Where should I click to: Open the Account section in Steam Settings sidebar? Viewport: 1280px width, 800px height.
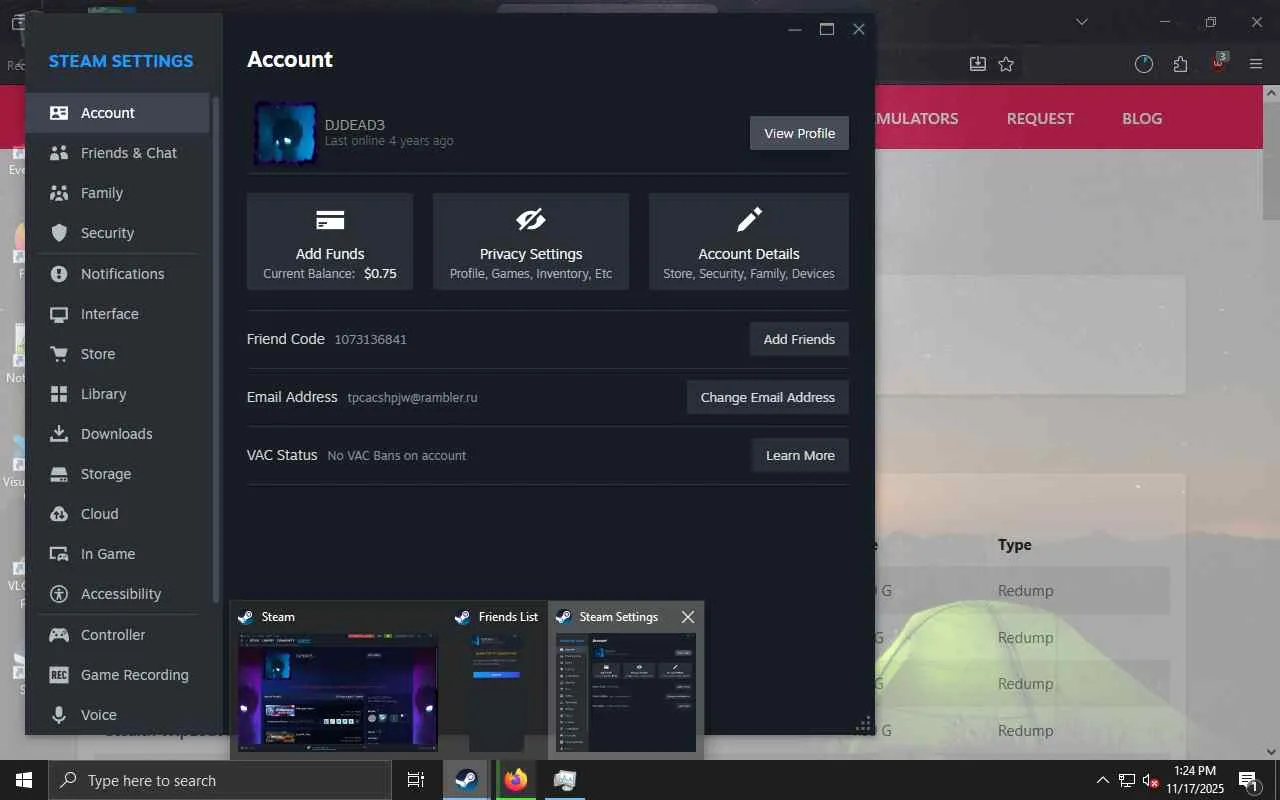pos(118,113)
